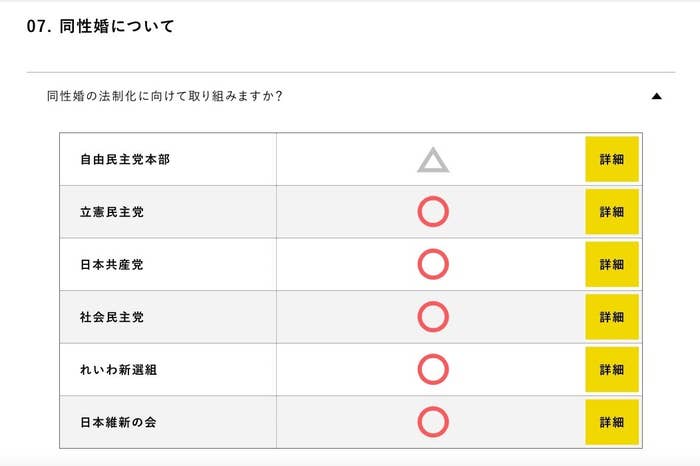Click the red circle icon for れいわ新選組
Viewport: 700px width, 466px height.
pos(433,370)
